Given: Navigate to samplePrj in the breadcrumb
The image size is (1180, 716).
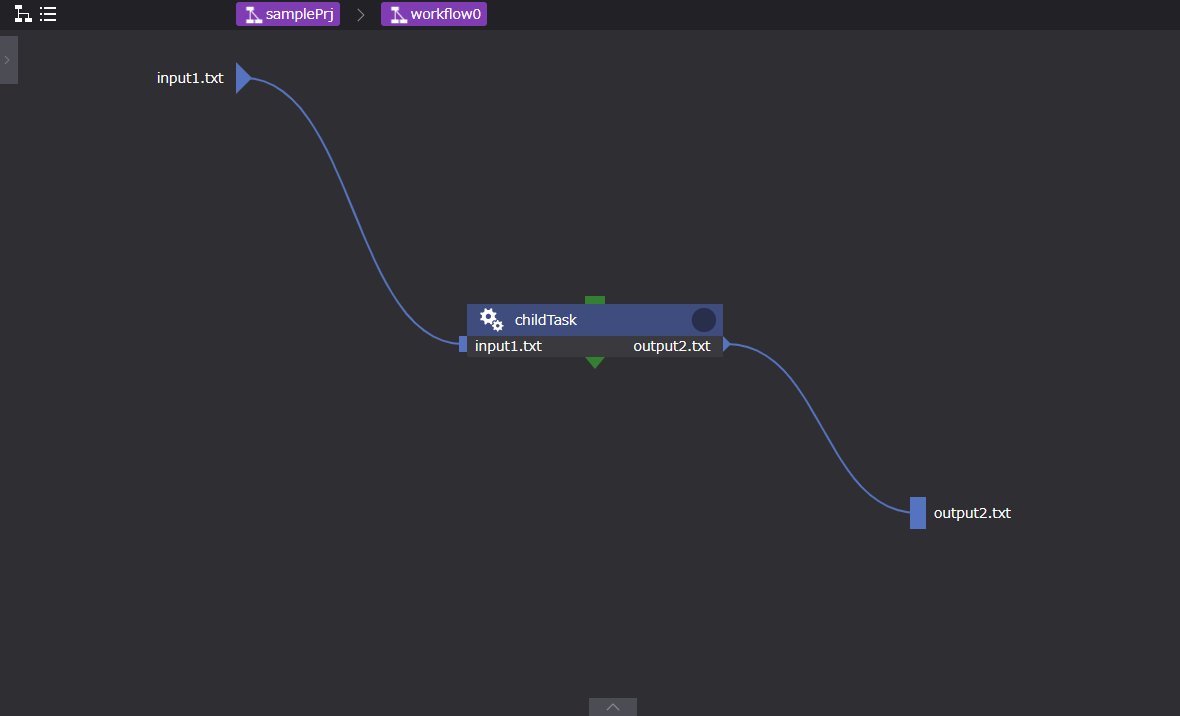Looking at the screenshot, I should [x=288, y=15].
